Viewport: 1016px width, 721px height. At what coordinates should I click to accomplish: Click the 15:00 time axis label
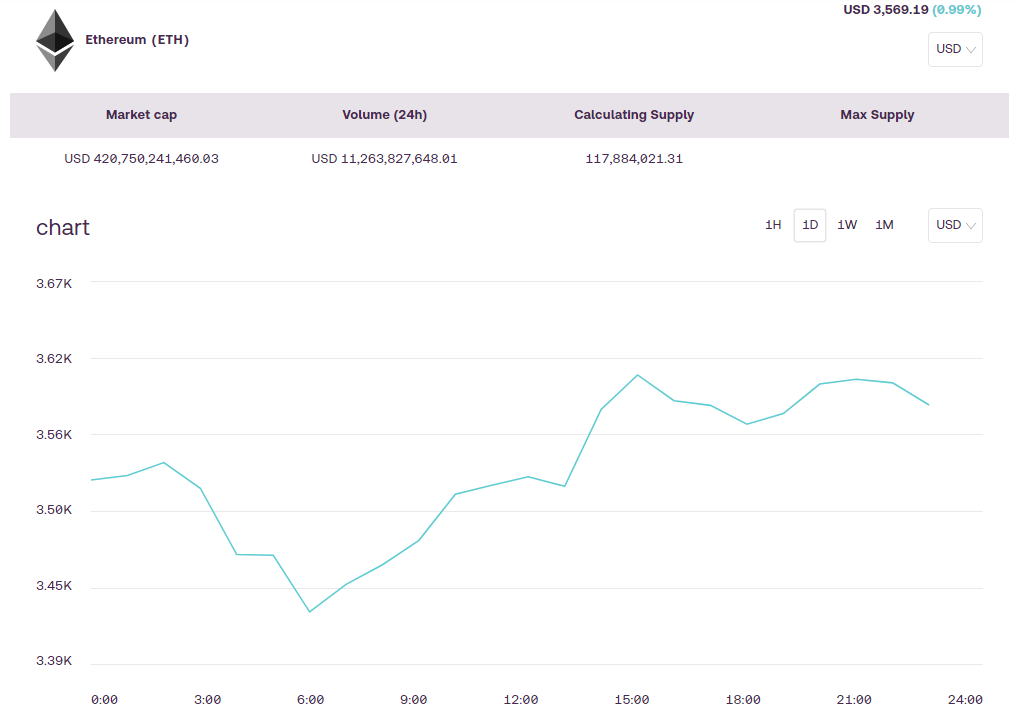pos(632,700)
